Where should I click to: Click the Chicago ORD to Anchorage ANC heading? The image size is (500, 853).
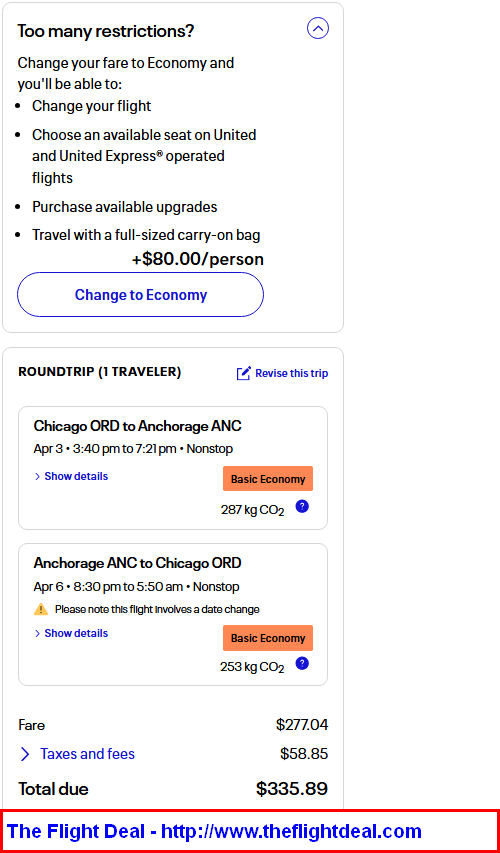point(137,425)
